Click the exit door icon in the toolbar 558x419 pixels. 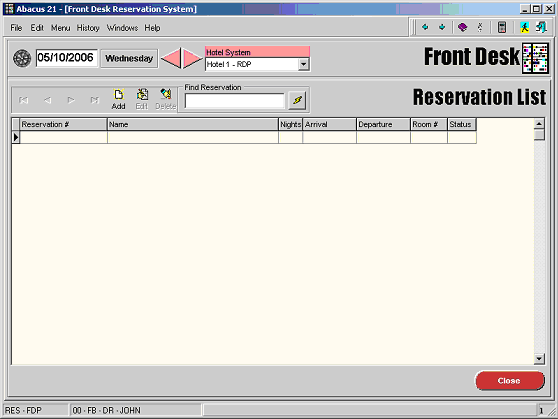point(541,27)
